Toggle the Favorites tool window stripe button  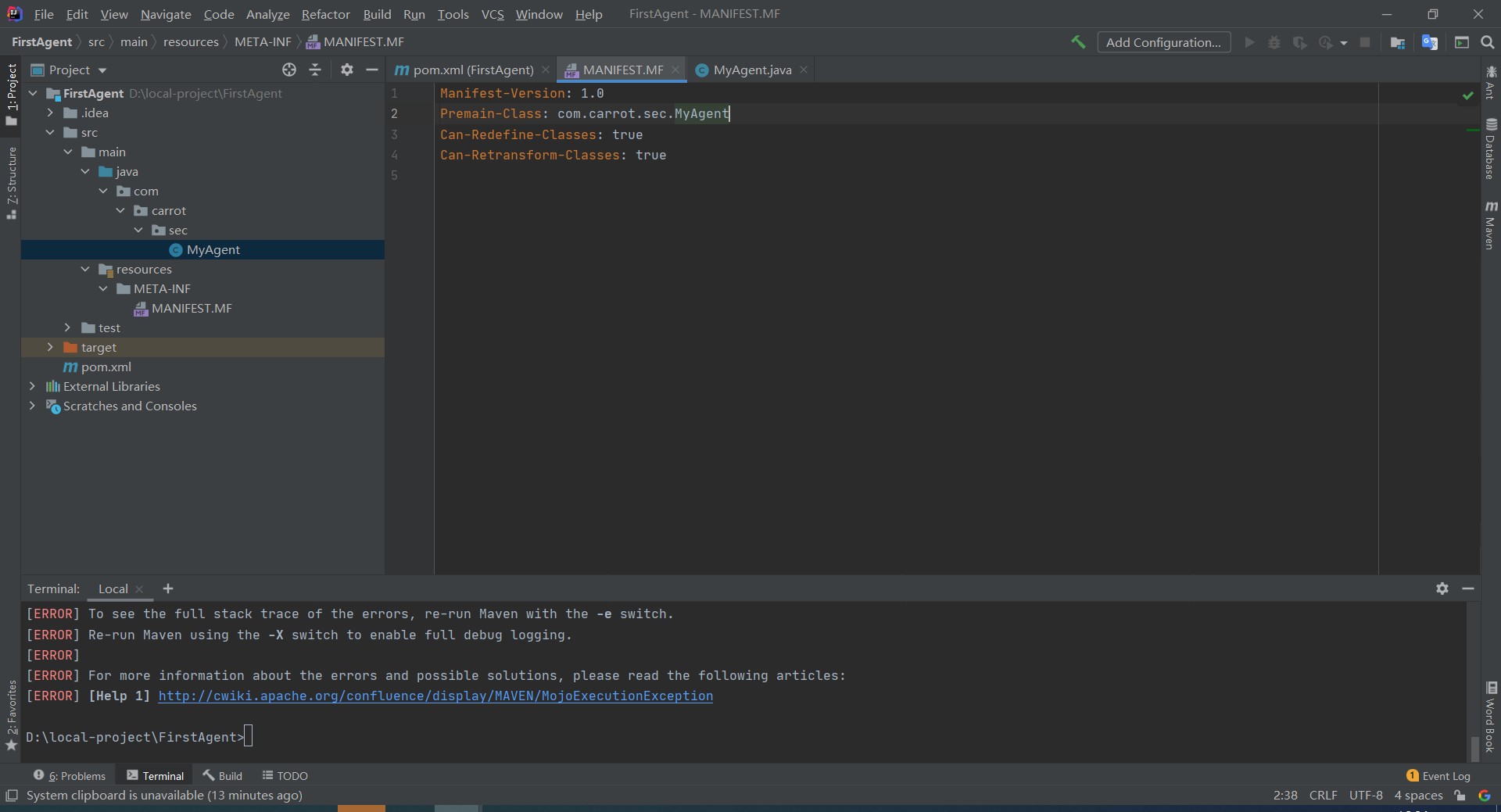[x=12, y=715]
